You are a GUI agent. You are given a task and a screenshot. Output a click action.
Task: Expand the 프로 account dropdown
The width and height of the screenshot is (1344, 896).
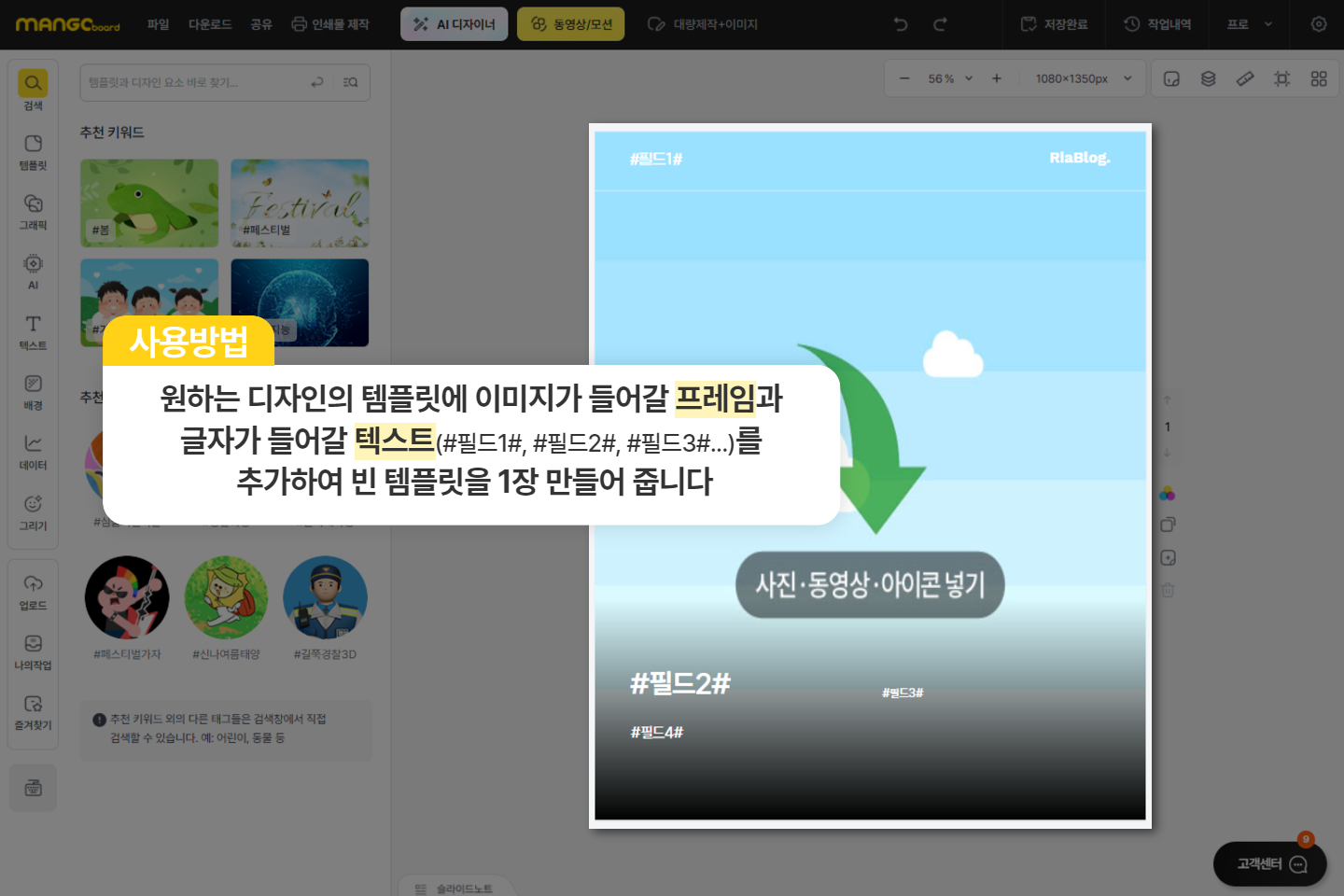tap(1250, 24)
